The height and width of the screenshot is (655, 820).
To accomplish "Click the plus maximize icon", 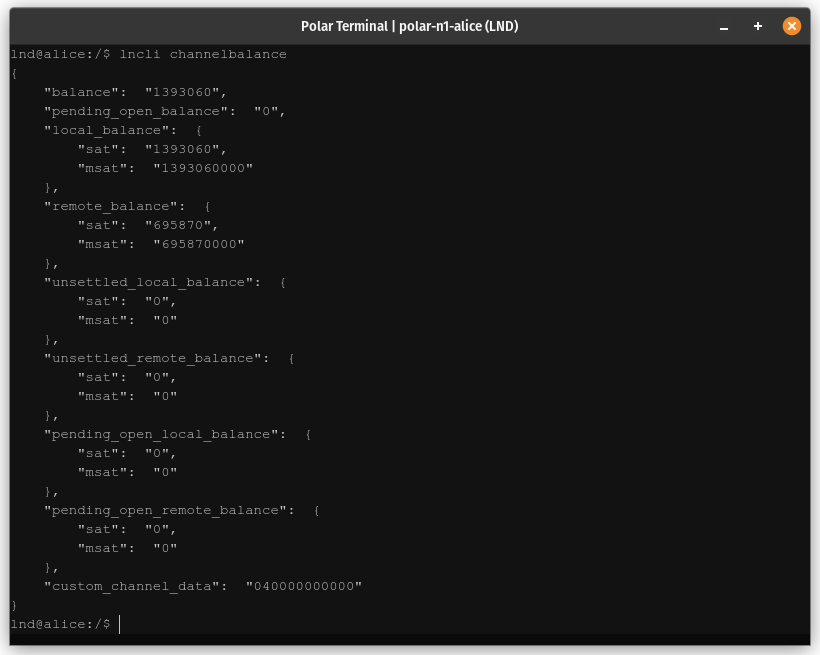I will [757, 26].
